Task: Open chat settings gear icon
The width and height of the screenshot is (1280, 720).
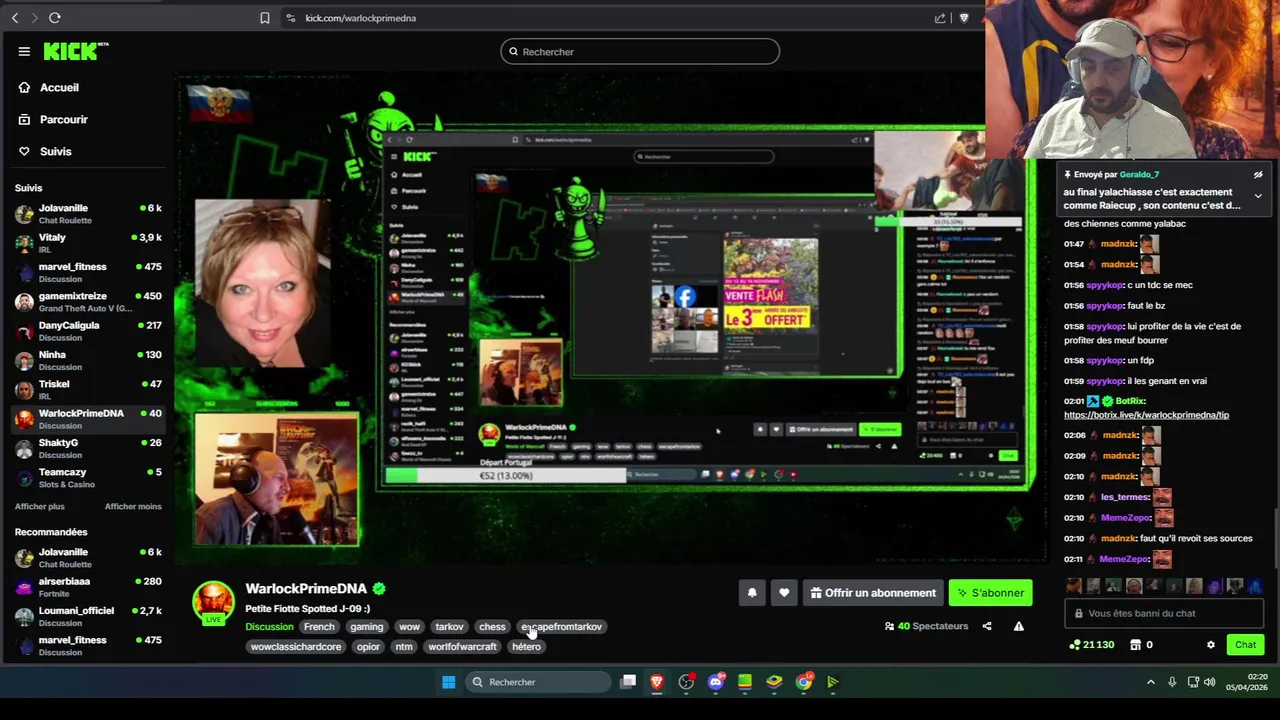Action: [1211, 645]
